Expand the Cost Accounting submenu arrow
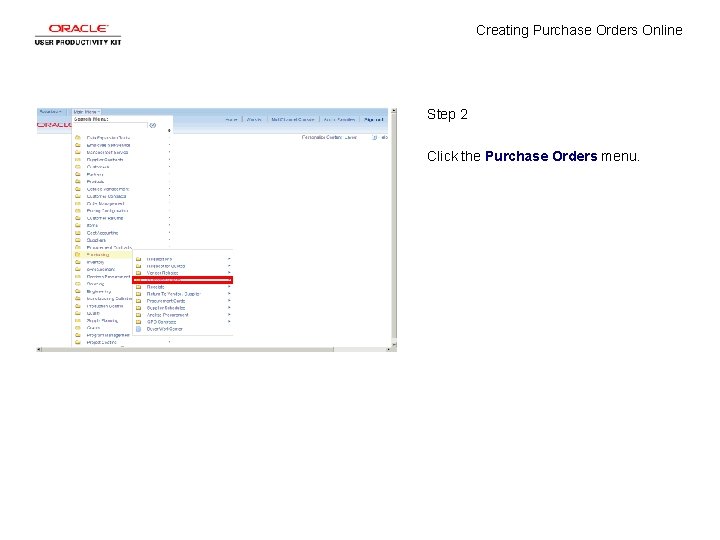 click(x=169, y=233)
